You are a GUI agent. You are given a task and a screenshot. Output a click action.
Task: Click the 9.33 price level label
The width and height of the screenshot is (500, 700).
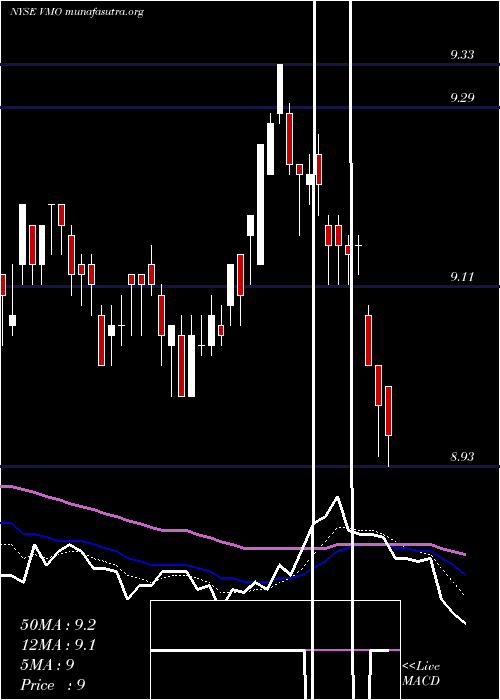pos(462,55)
